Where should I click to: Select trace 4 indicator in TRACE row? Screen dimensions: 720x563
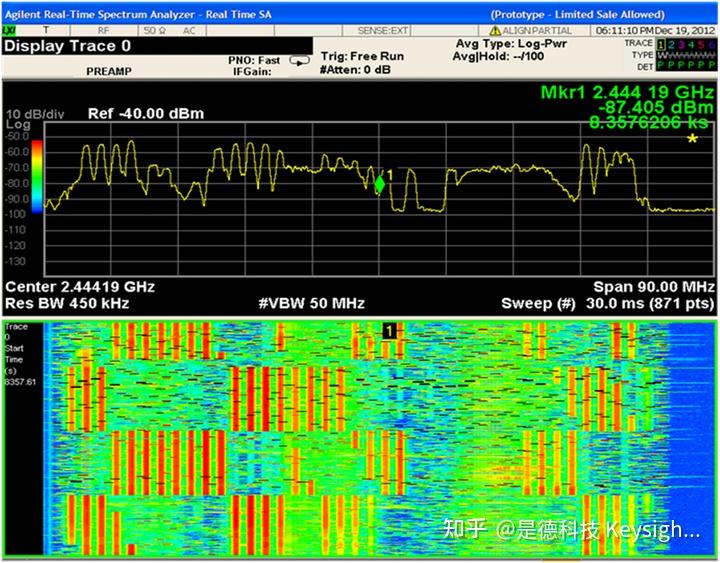pyautogui.click(x=691, y=44)
